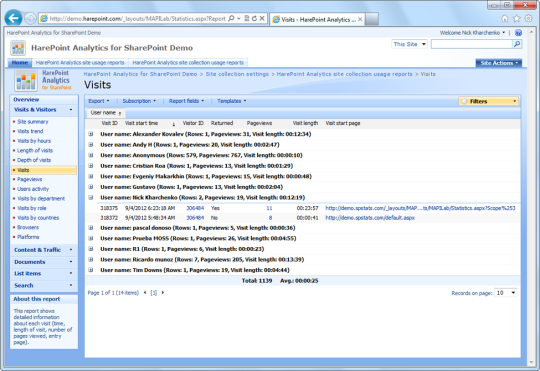This screenshot has width=540, height=371.
Task: Expand the Search sidebar section
Action: click(x=44, y=285)
